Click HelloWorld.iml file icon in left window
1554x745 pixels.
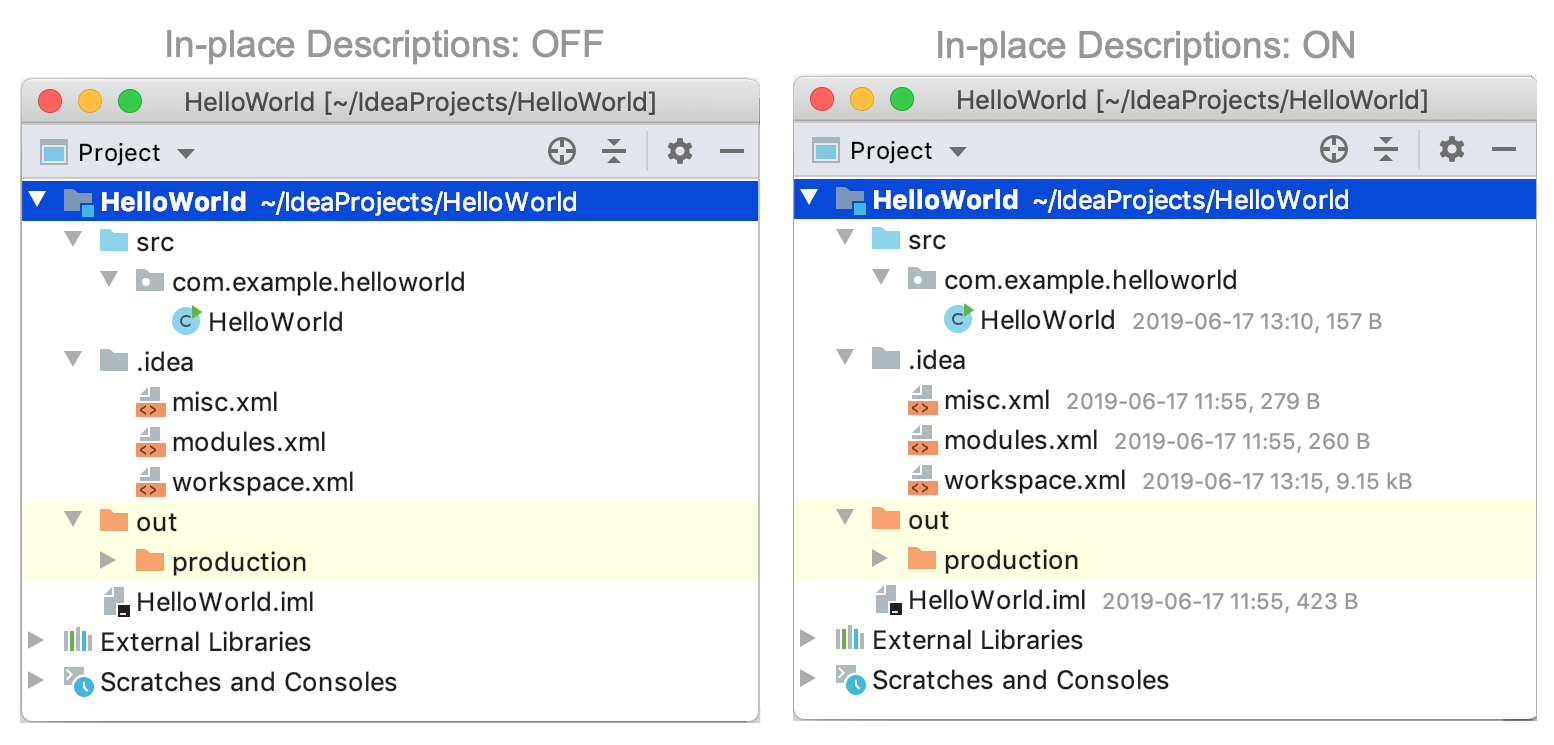tap(116, 602)
